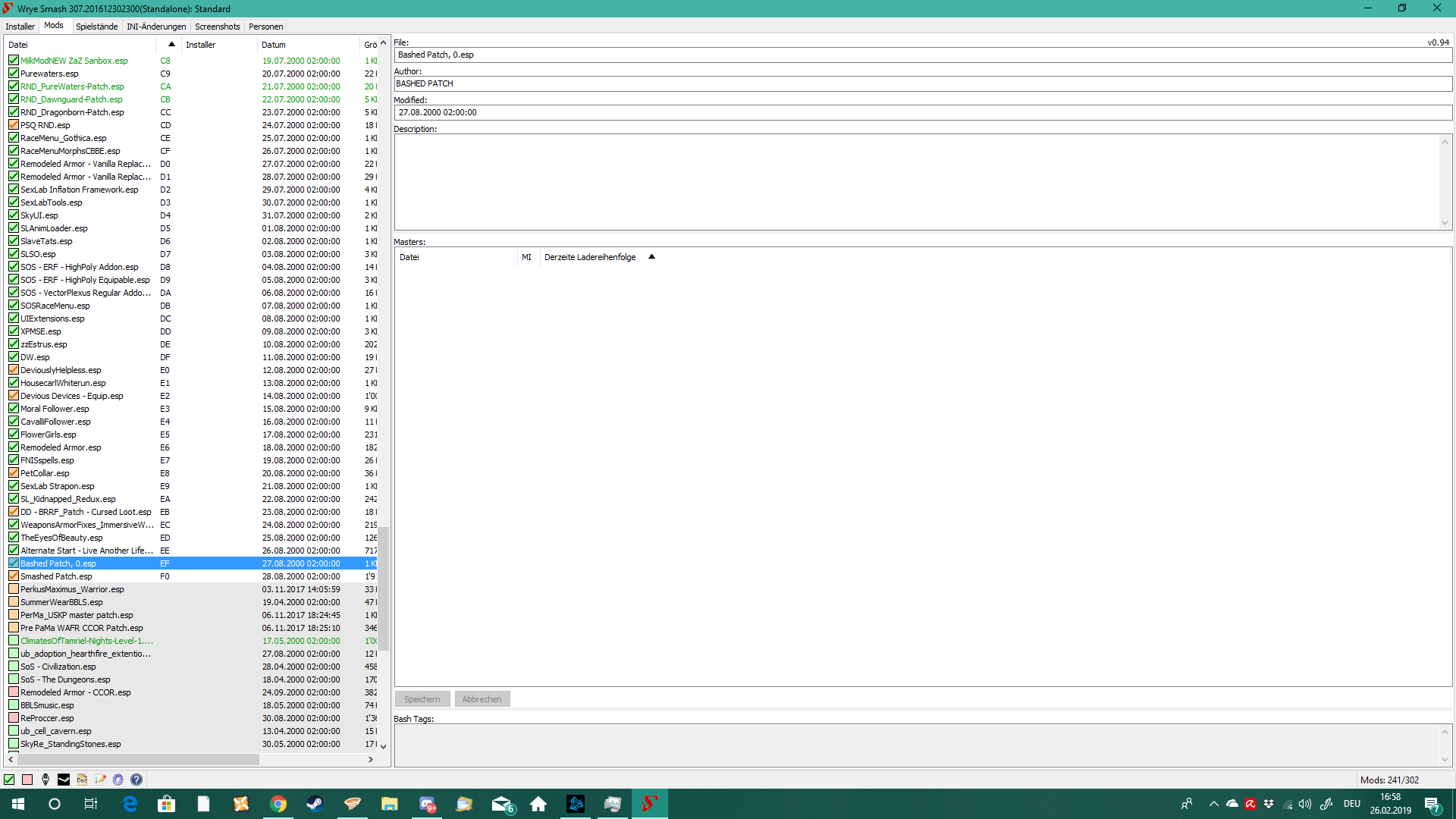Click the mod list horizontal scrollbar thumb
1456x819 pixels.
pos(138,759)
